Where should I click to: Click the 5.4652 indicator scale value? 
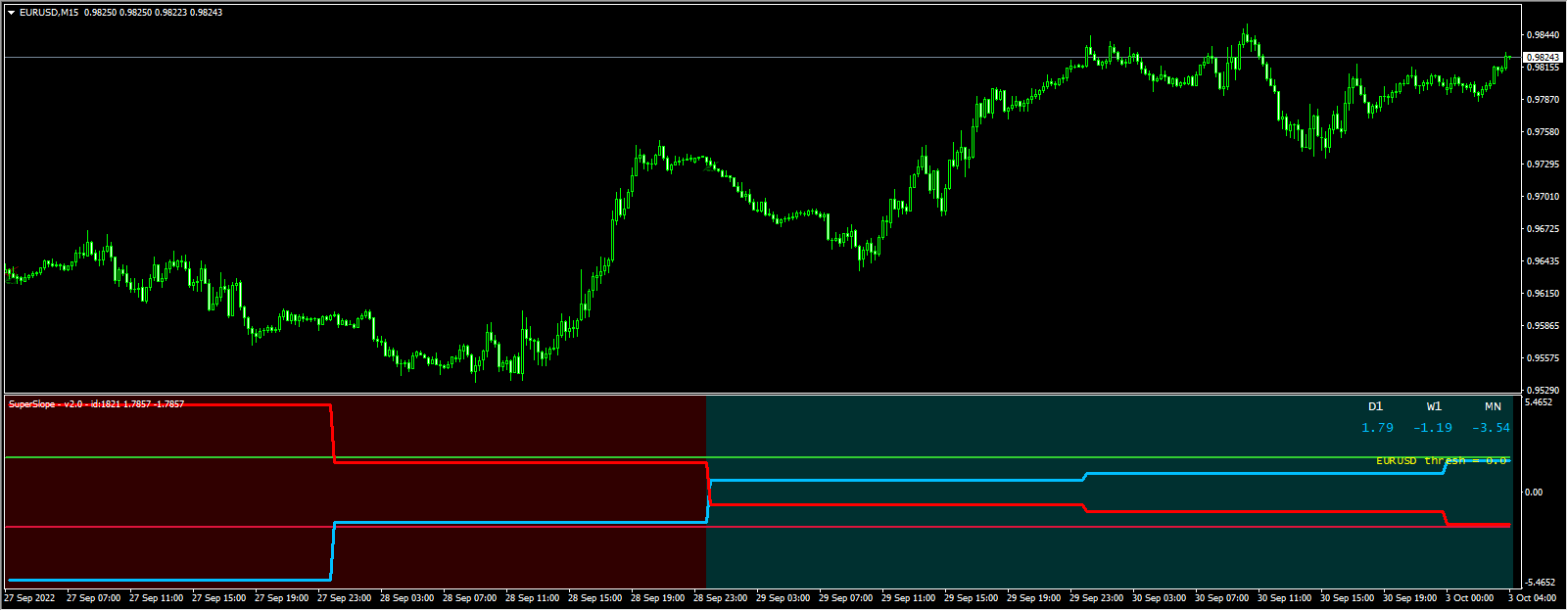(x=1539, y=402)
